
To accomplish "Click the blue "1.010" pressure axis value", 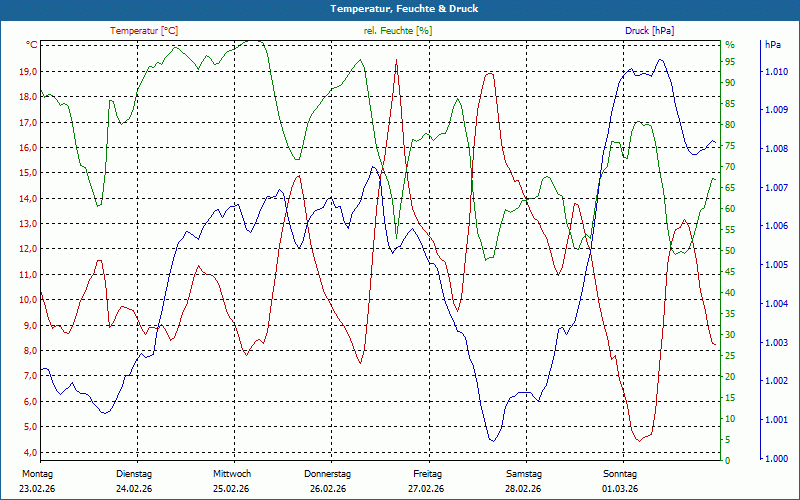I will click(x=776, y=72).
